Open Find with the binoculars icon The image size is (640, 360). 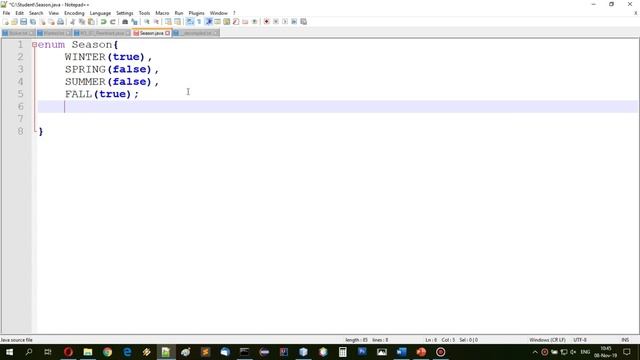[125, 22]
